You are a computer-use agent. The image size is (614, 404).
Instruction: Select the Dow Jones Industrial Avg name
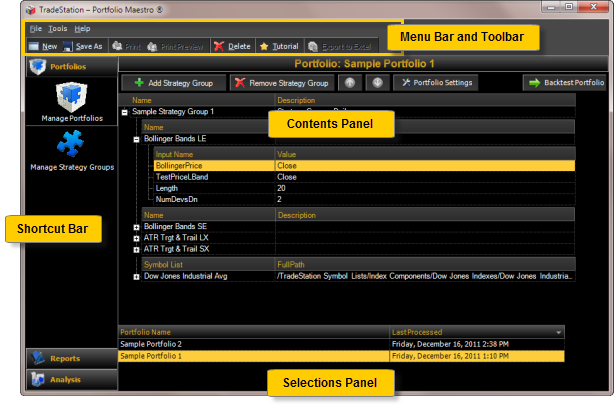185,276
